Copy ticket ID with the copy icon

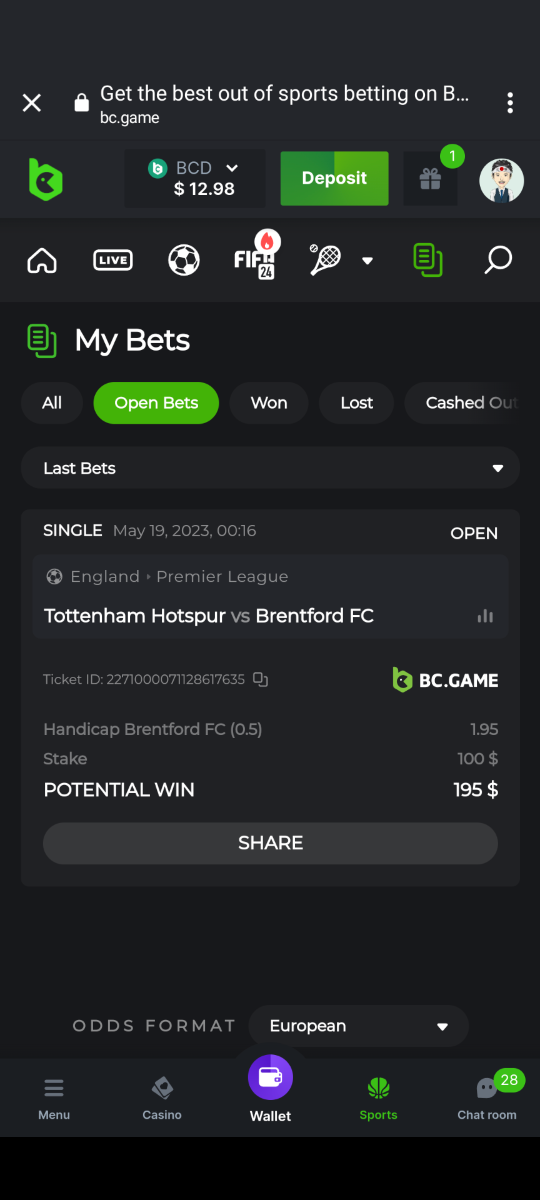coord(260,679)
